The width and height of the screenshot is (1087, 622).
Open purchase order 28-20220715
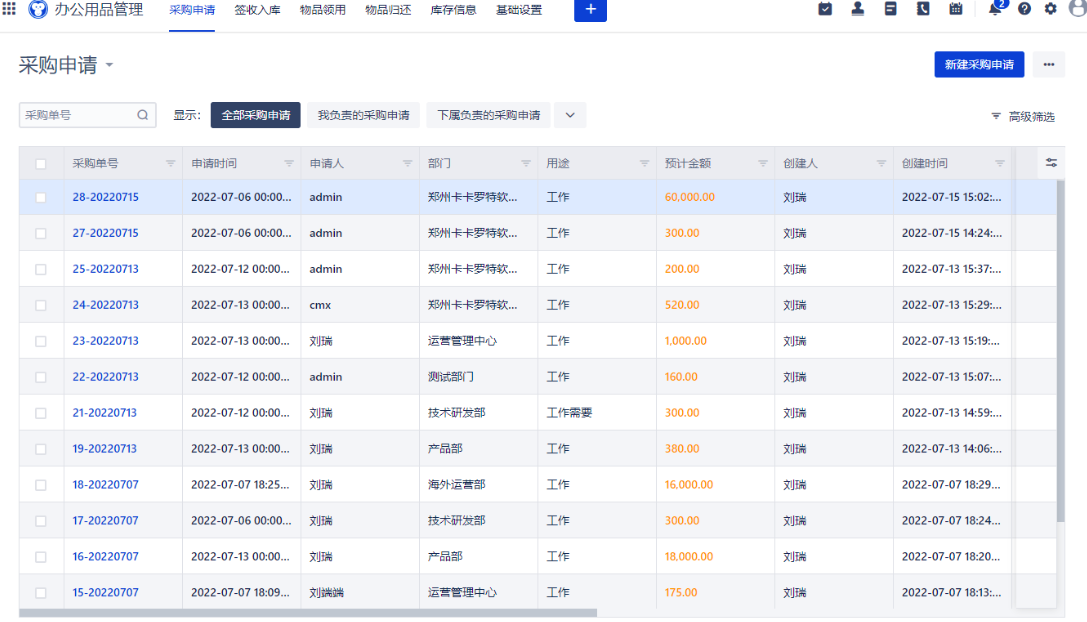point(105,197)
